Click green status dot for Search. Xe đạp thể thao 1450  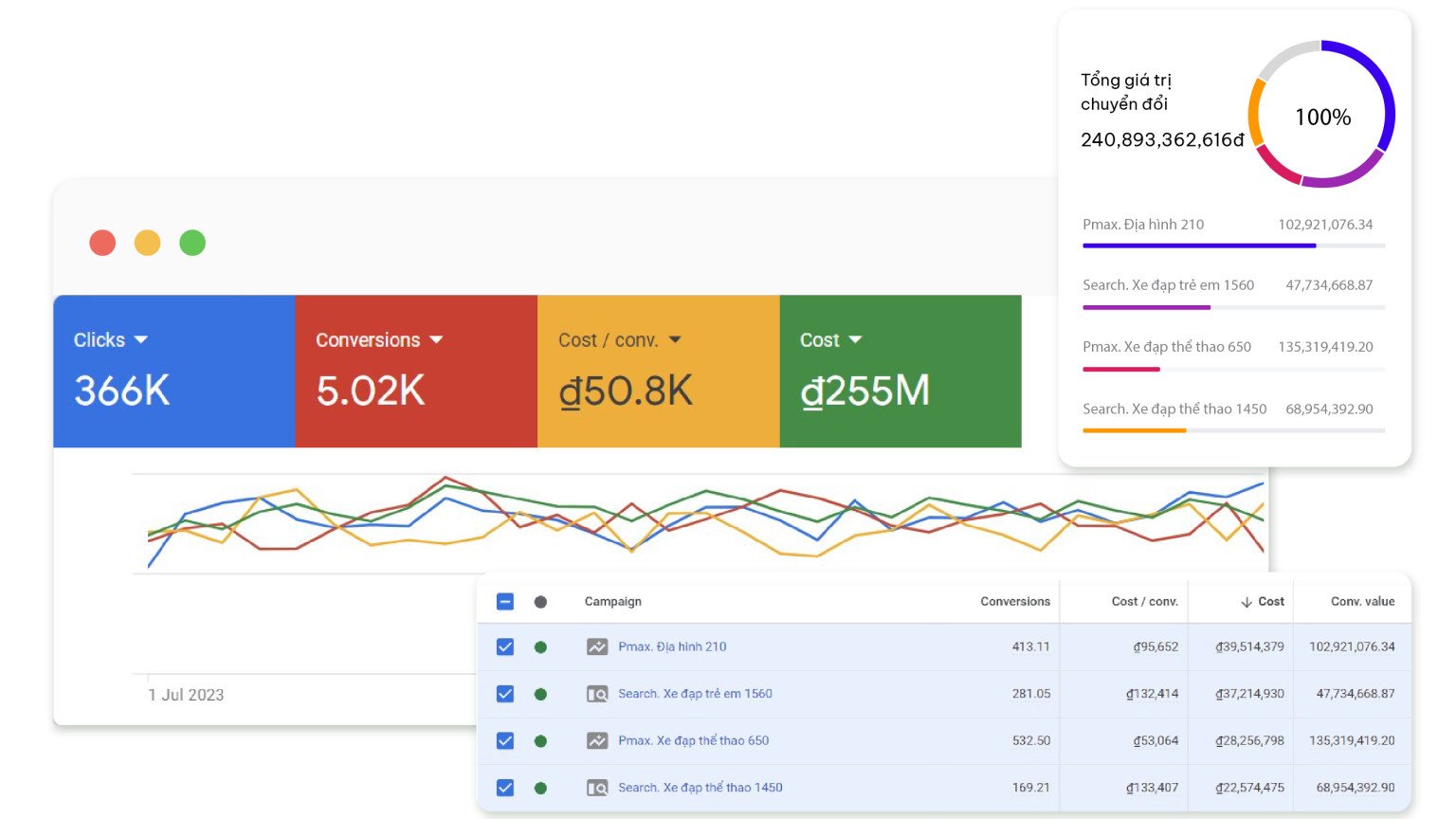click(540, 788)
